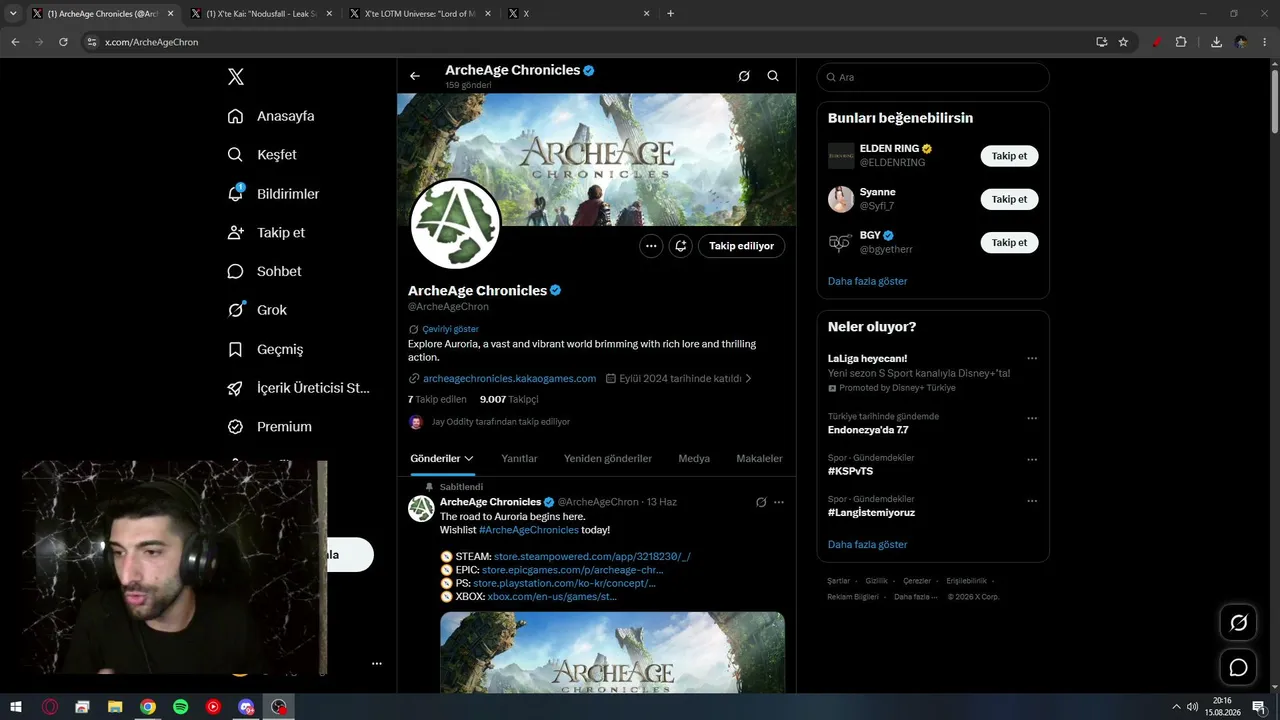The width and height of the screenshot is (1280, 720).
Task: Open Sohbet chat page
Action: (264, 271)
